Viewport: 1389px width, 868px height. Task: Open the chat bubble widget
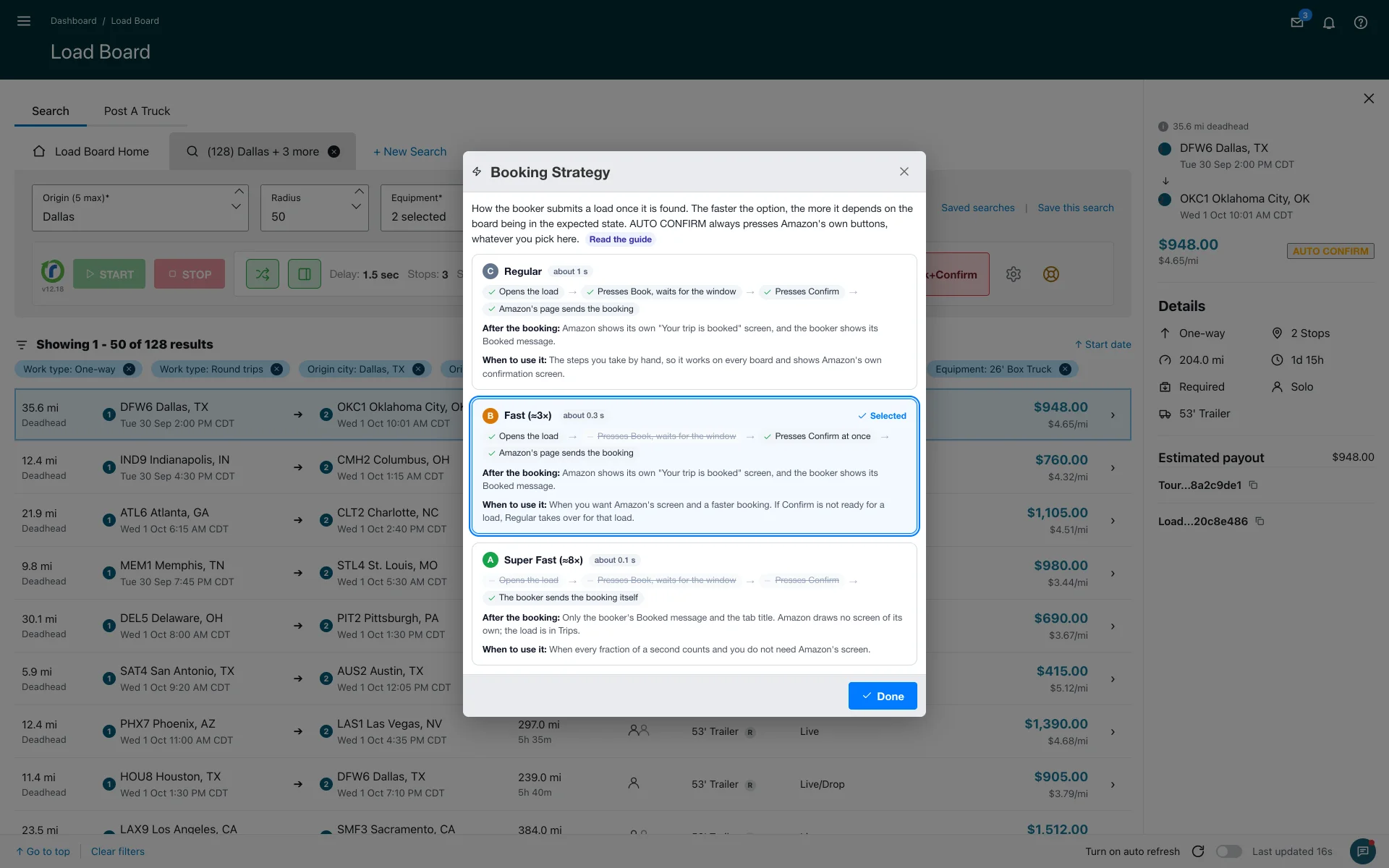click(1363, 851)
